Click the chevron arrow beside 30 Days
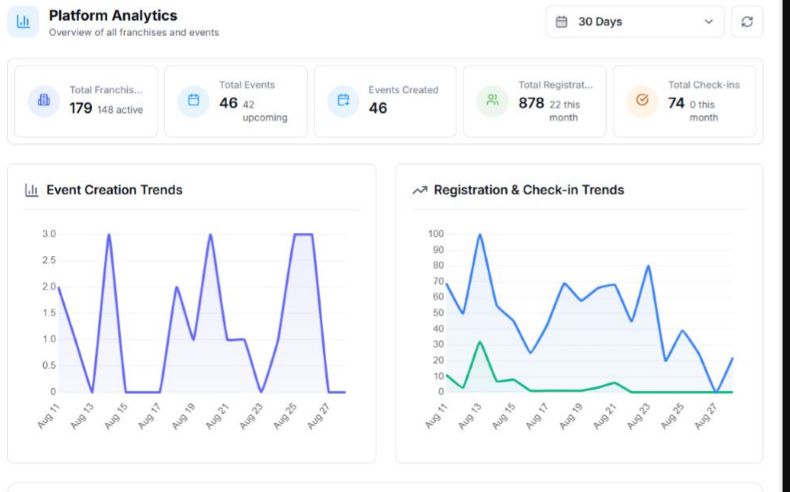The image size is (790, 492). coord(708,22)
